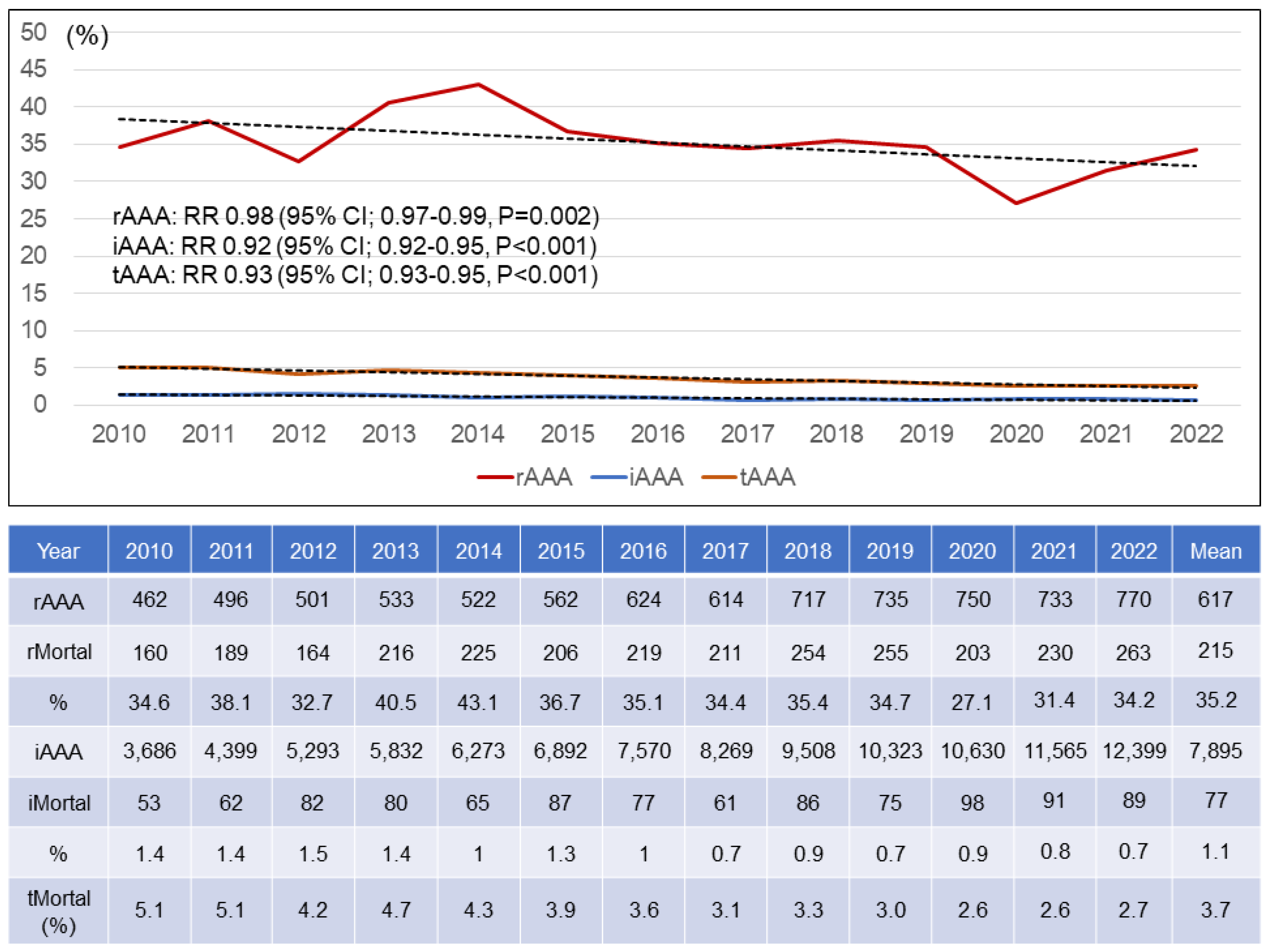Click the iAAA blue legend line marker
The width and height of the screenshot is (1270, 952).
pyautogui.click(x=609, y=477)
